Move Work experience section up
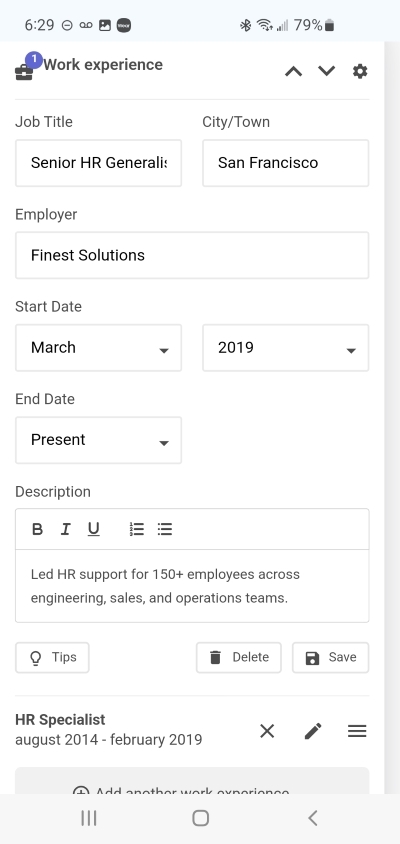 tap(293, 71)
